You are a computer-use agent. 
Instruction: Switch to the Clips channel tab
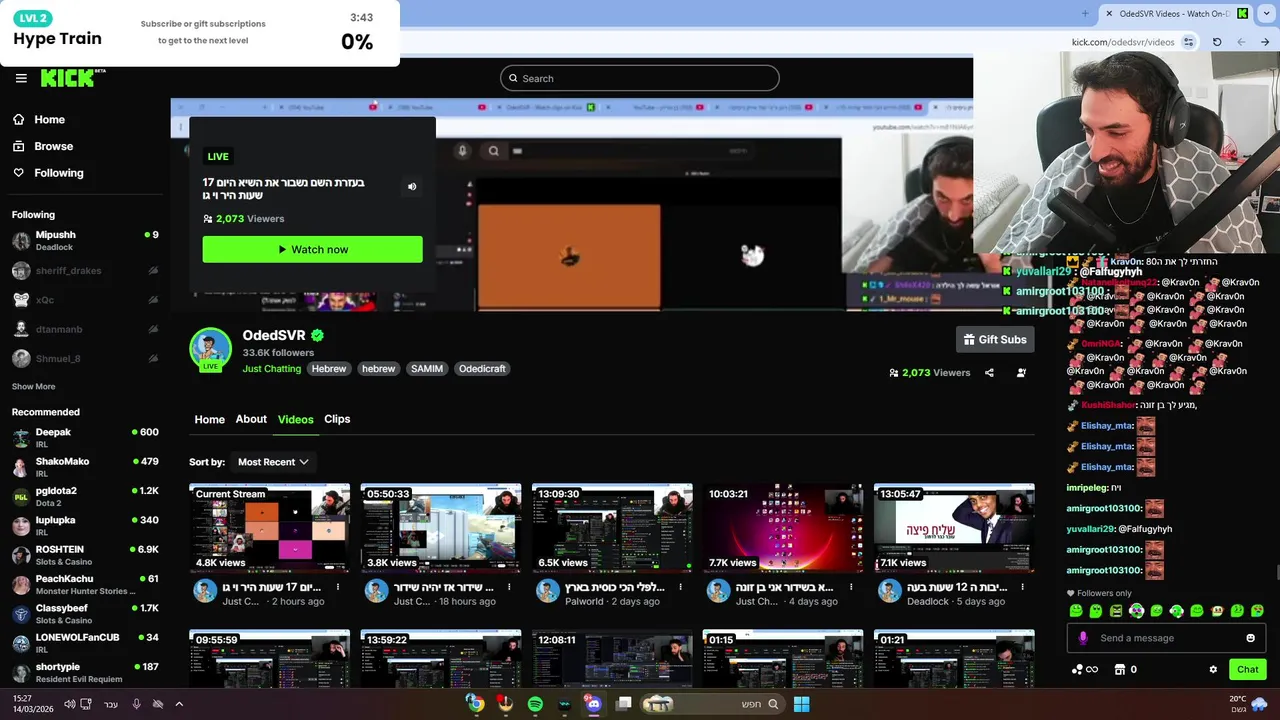pyautogui.click(x=337, y=419)
